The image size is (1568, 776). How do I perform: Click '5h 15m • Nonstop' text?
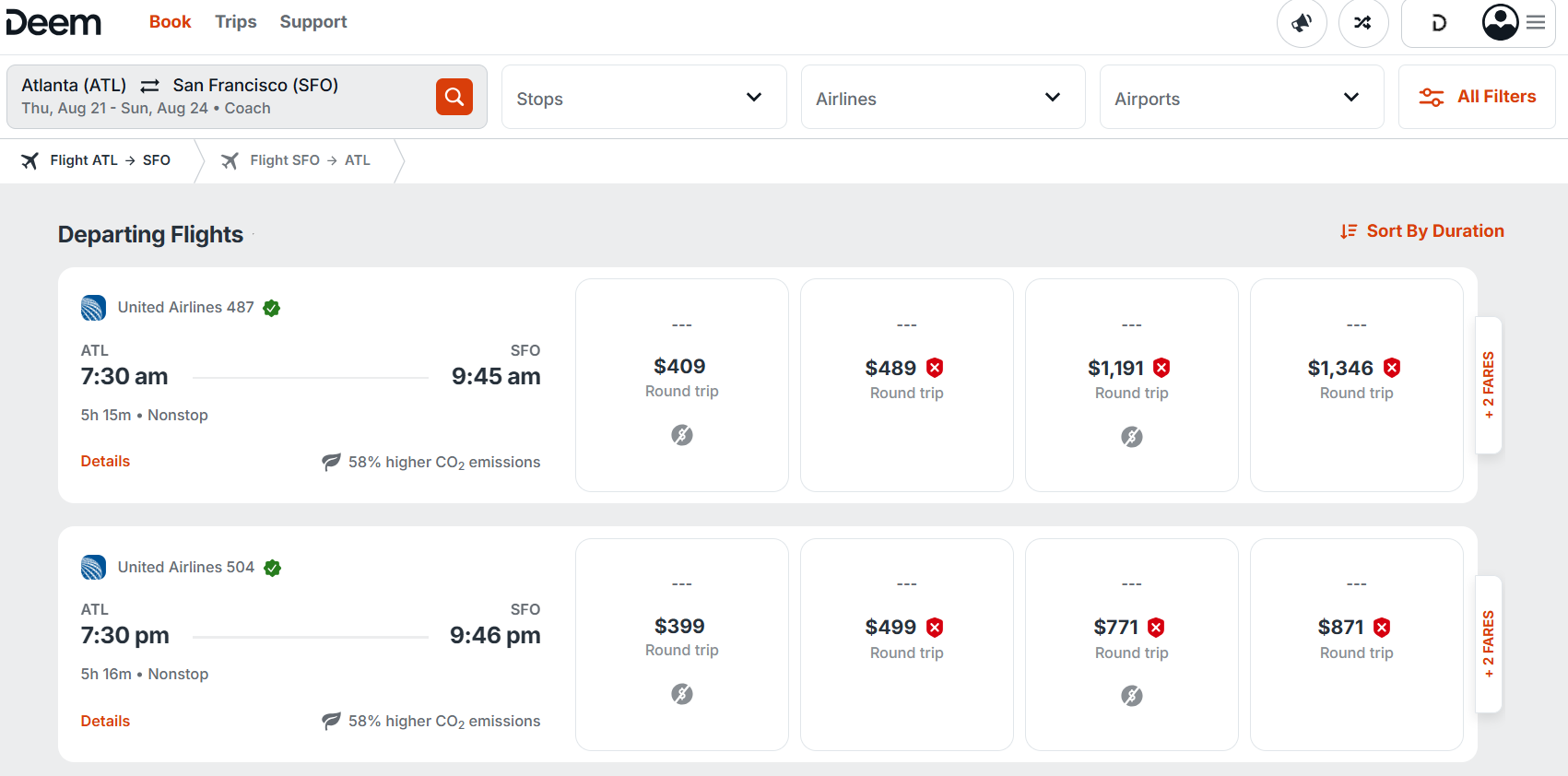click(x=144, y=416)
